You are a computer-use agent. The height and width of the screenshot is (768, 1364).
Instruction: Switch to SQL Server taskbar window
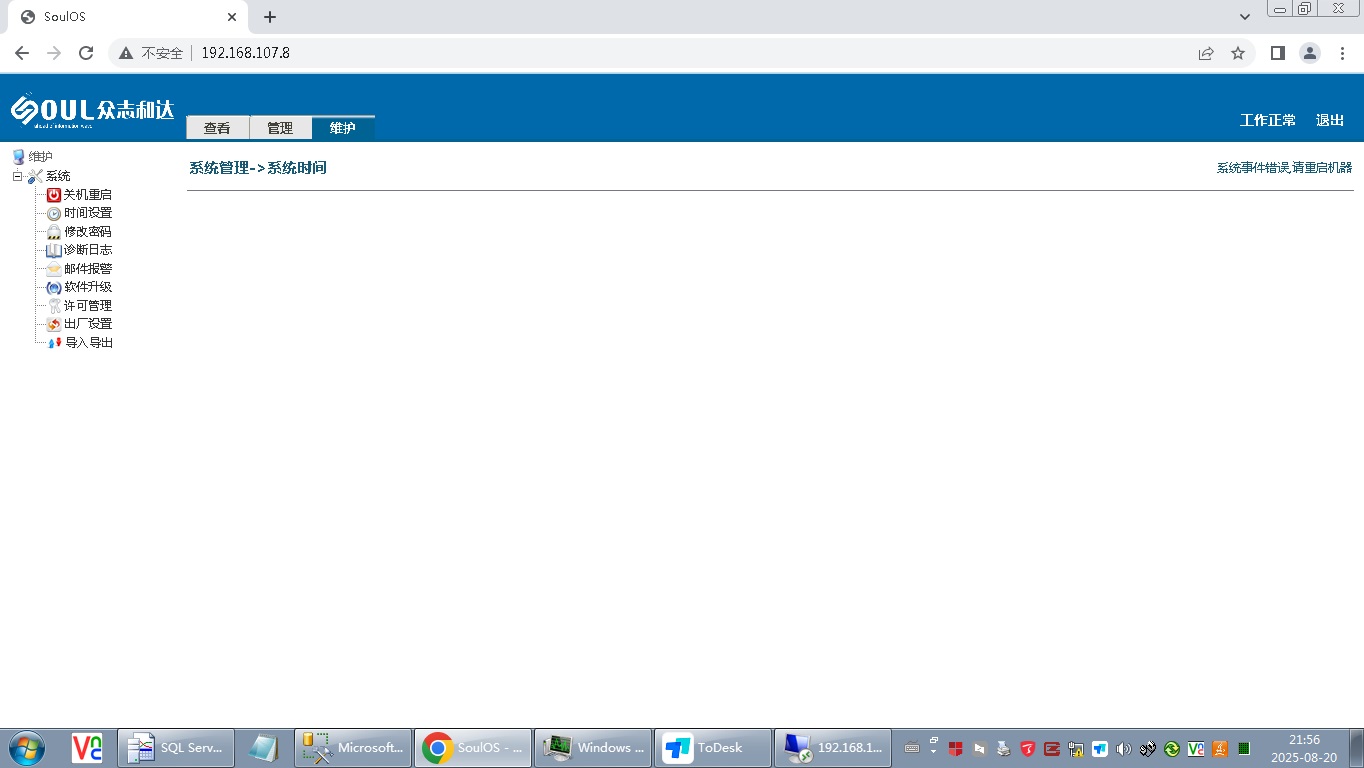[176, 747]
